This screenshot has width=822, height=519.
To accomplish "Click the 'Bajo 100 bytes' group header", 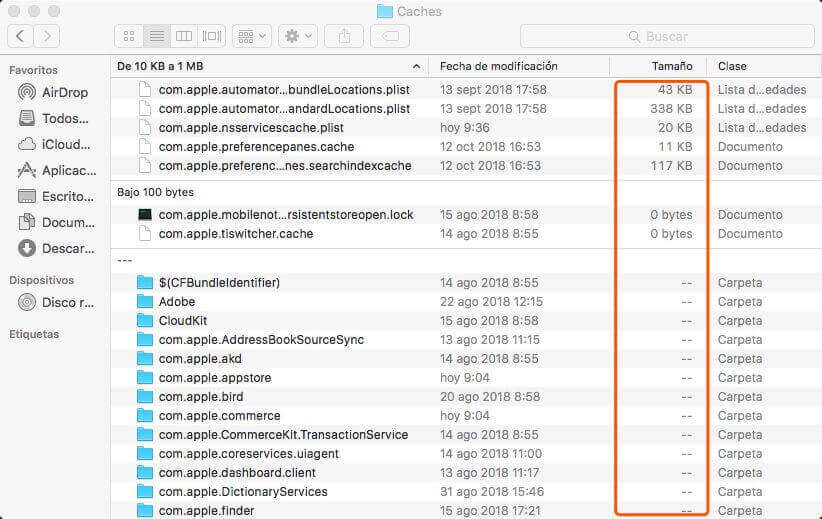I will [x=155, y=192].
